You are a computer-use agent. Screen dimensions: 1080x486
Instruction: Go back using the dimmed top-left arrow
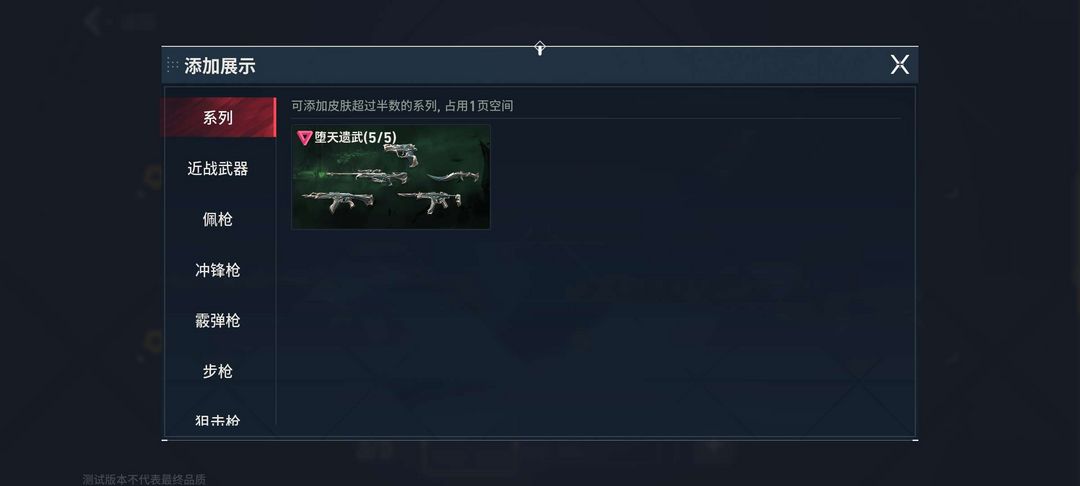click(x=93, y=22)
